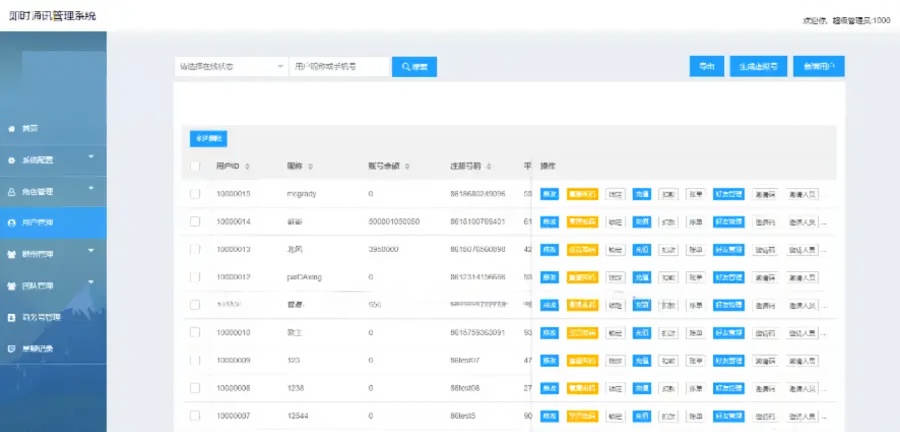The image size is (900, 432).
Task: Click the blue export button at top right
Action: (706, 67)
